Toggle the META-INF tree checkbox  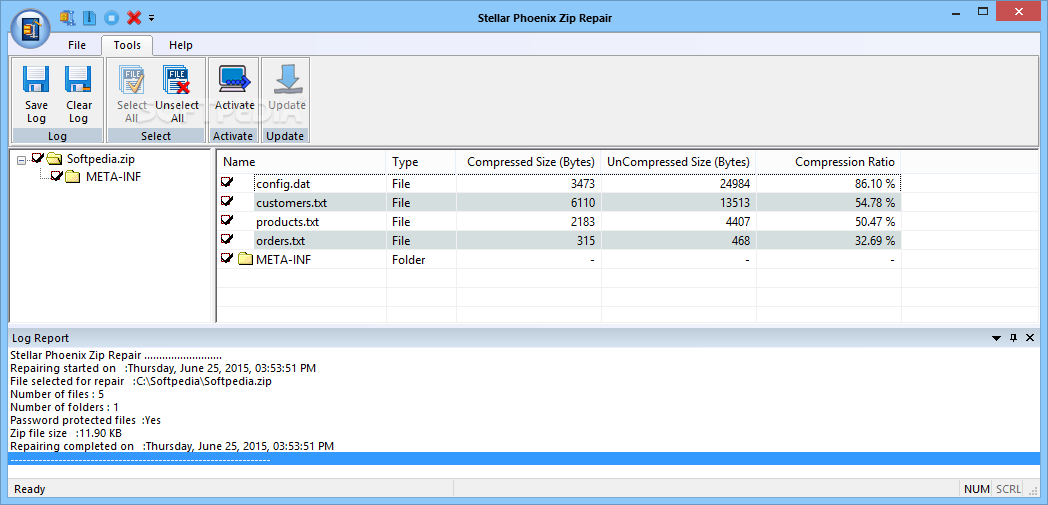(56, 176)
